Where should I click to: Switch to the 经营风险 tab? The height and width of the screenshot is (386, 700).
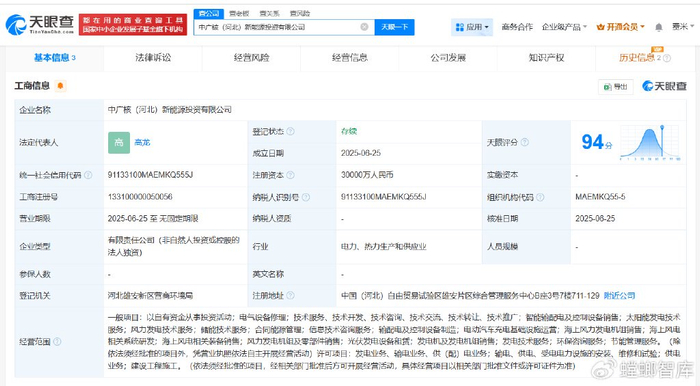click(251, 58)
